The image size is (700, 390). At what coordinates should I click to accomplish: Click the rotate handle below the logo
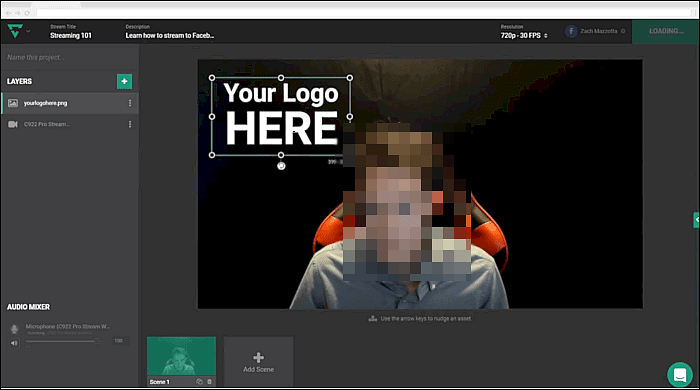click(x=281, y=166)
